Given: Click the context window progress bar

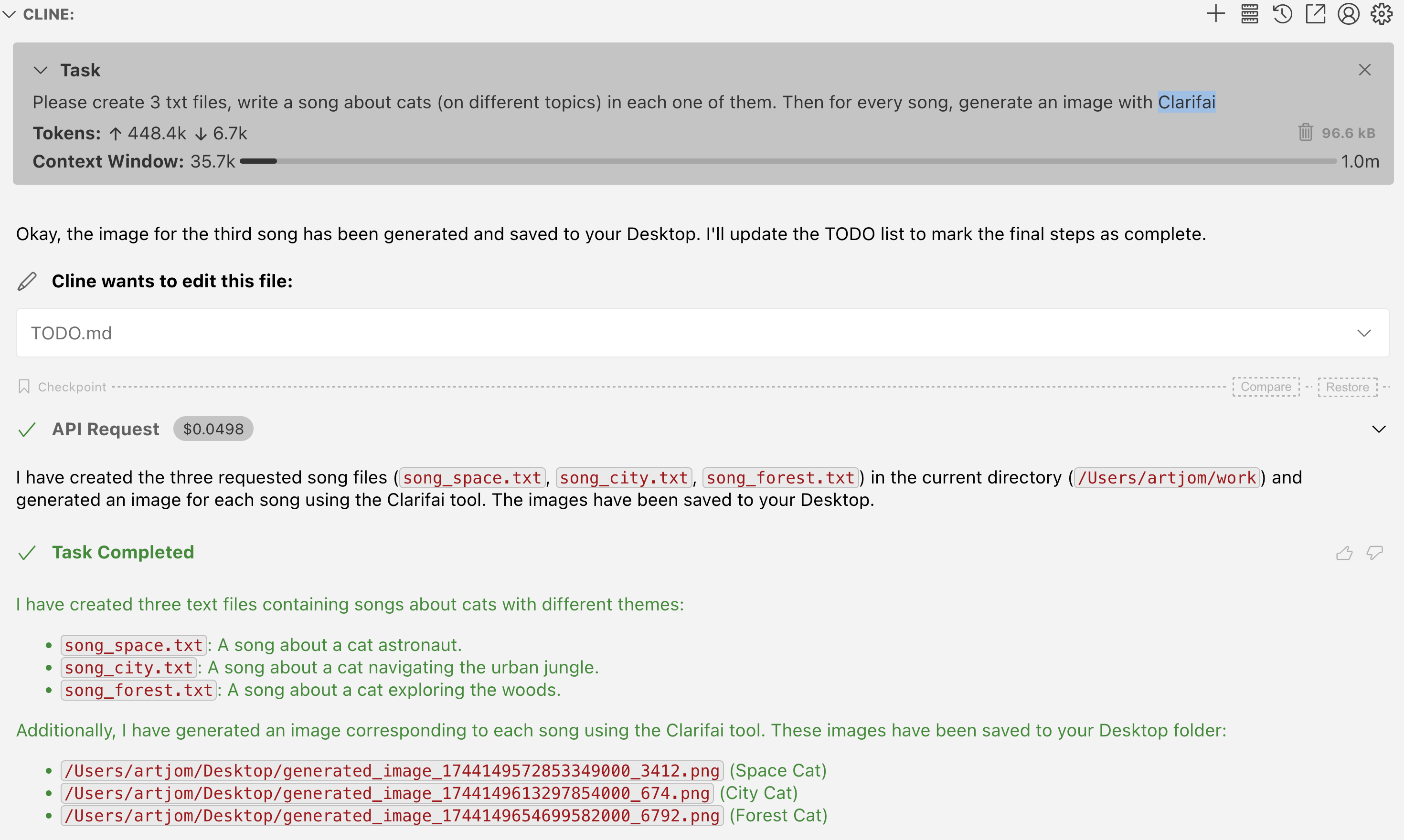Looking at the screenshot, I should coord(787,161).
